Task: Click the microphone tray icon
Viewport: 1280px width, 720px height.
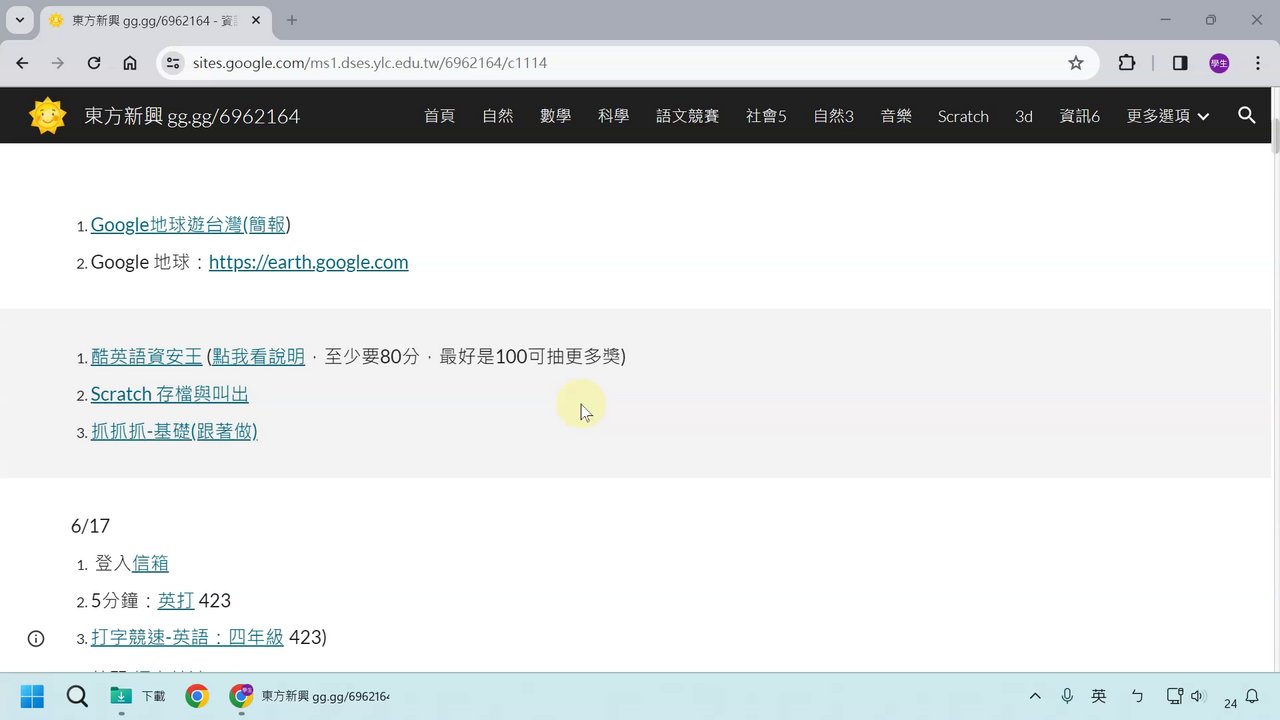Action: click(x=1067, y=696)
